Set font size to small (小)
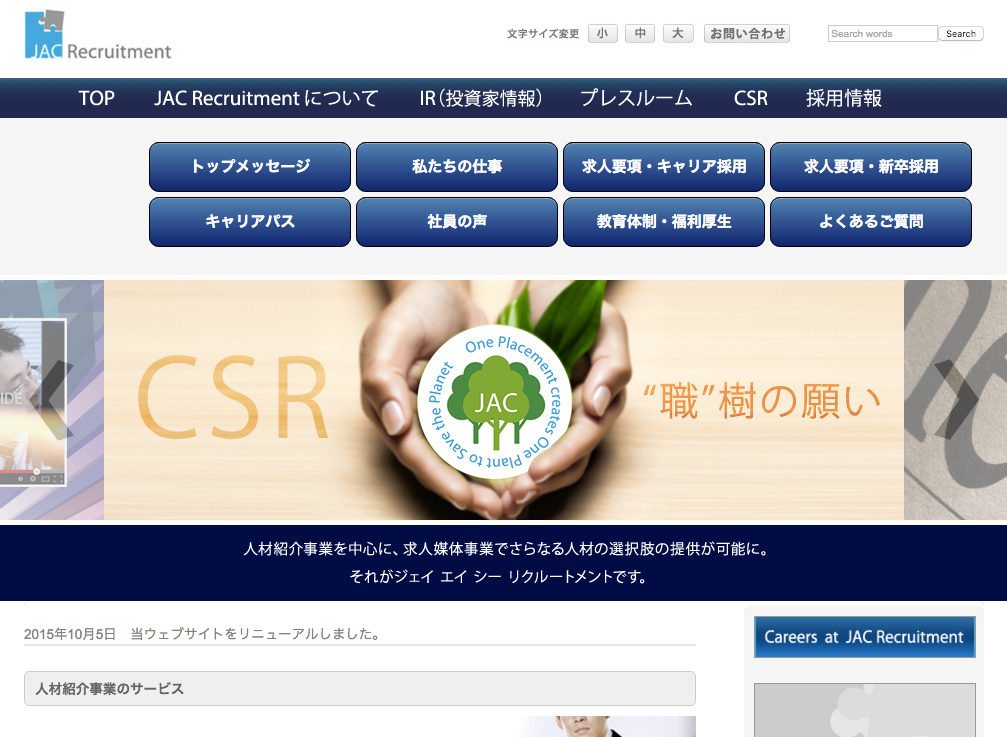The image size is (1007, 737). coord(602,33)
